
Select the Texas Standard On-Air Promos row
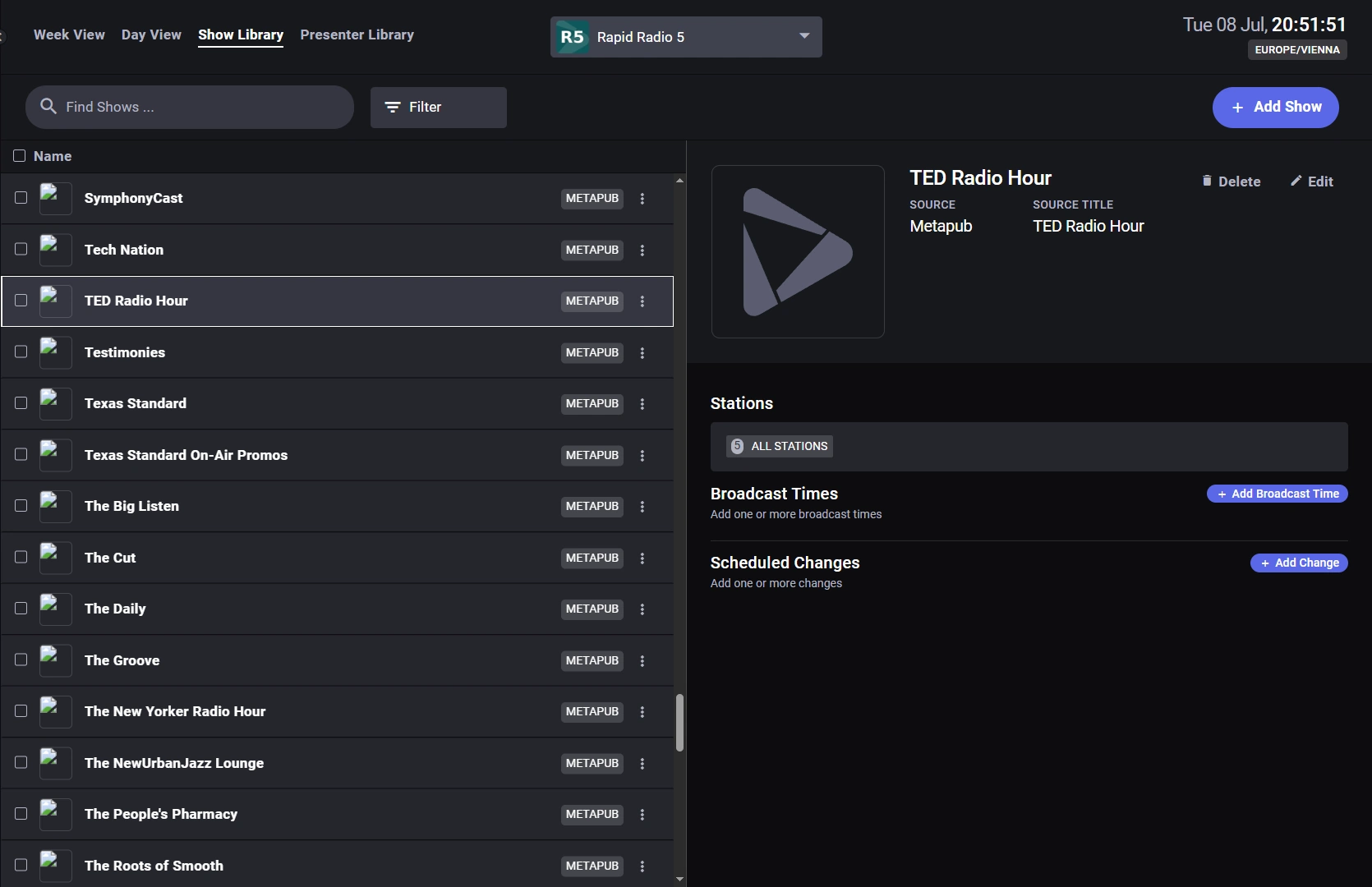tap(337, 455)
